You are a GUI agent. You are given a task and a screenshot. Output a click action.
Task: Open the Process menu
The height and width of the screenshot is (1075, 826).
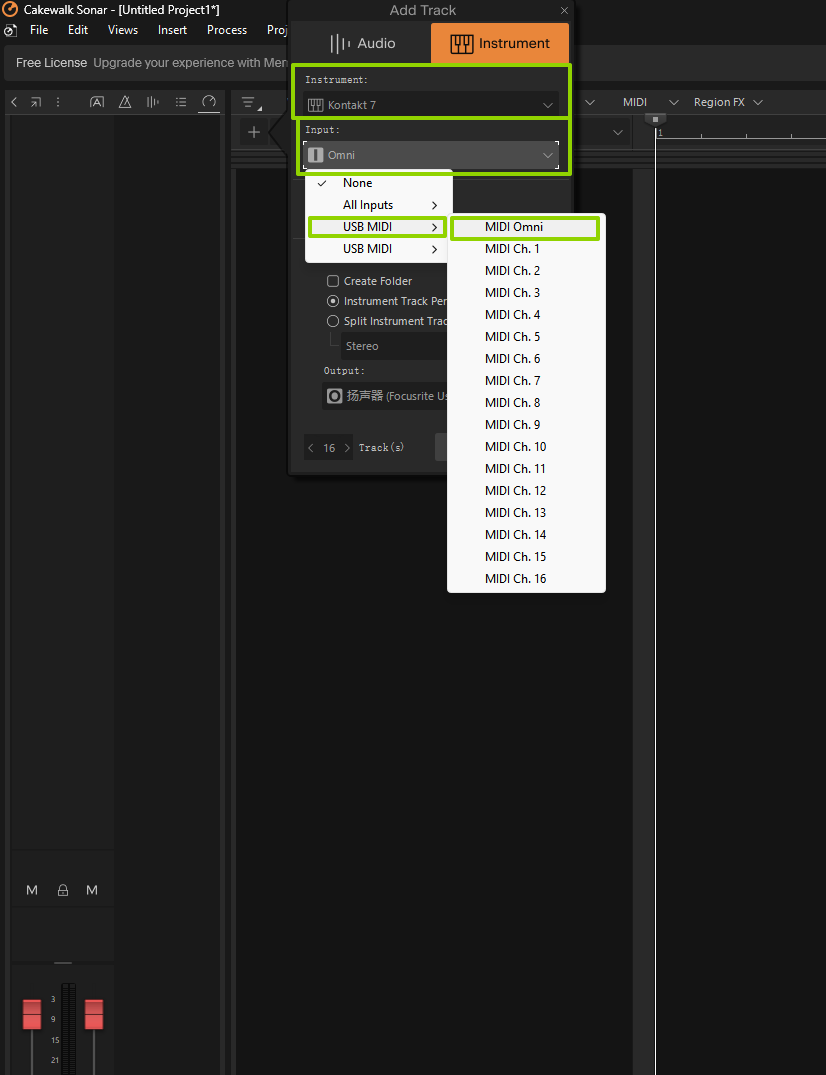point(227,30)
